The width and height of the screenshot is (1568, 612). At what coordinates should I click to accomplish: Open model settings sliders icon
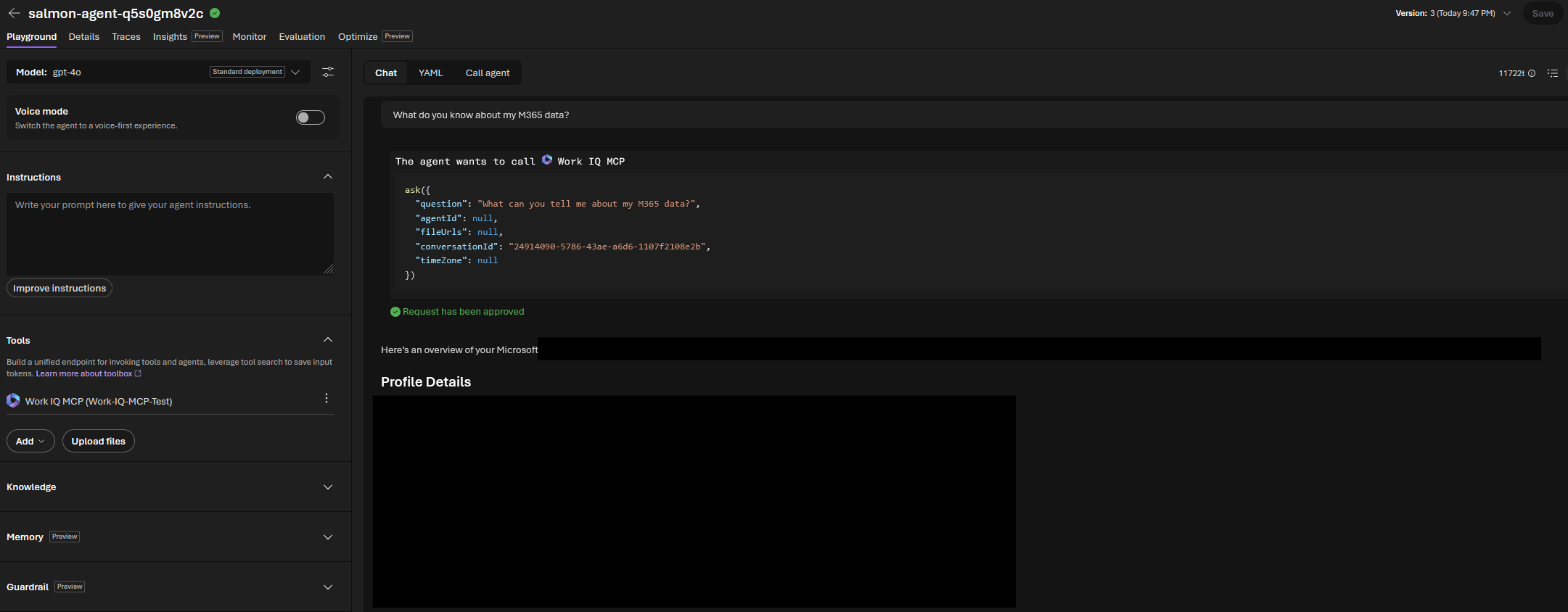point(328,72)
